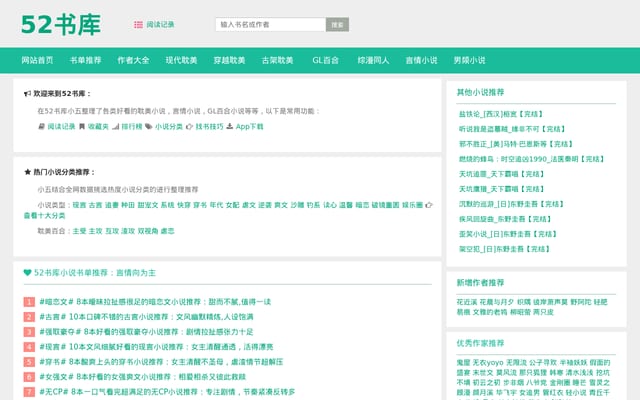Click the book icon before 阅读记录 link

click(41, 127)
